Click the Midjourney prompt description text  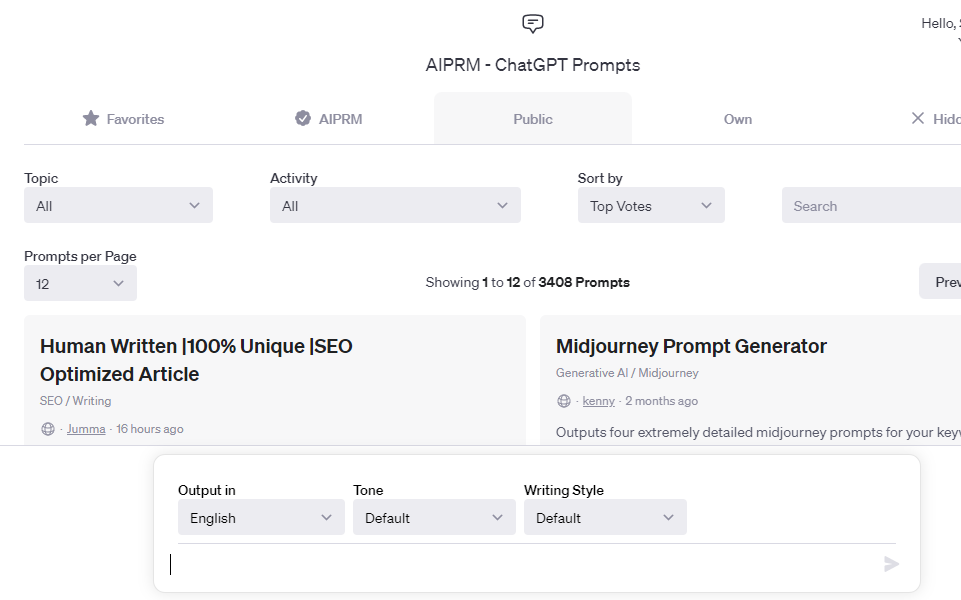[x=758, y=433]
